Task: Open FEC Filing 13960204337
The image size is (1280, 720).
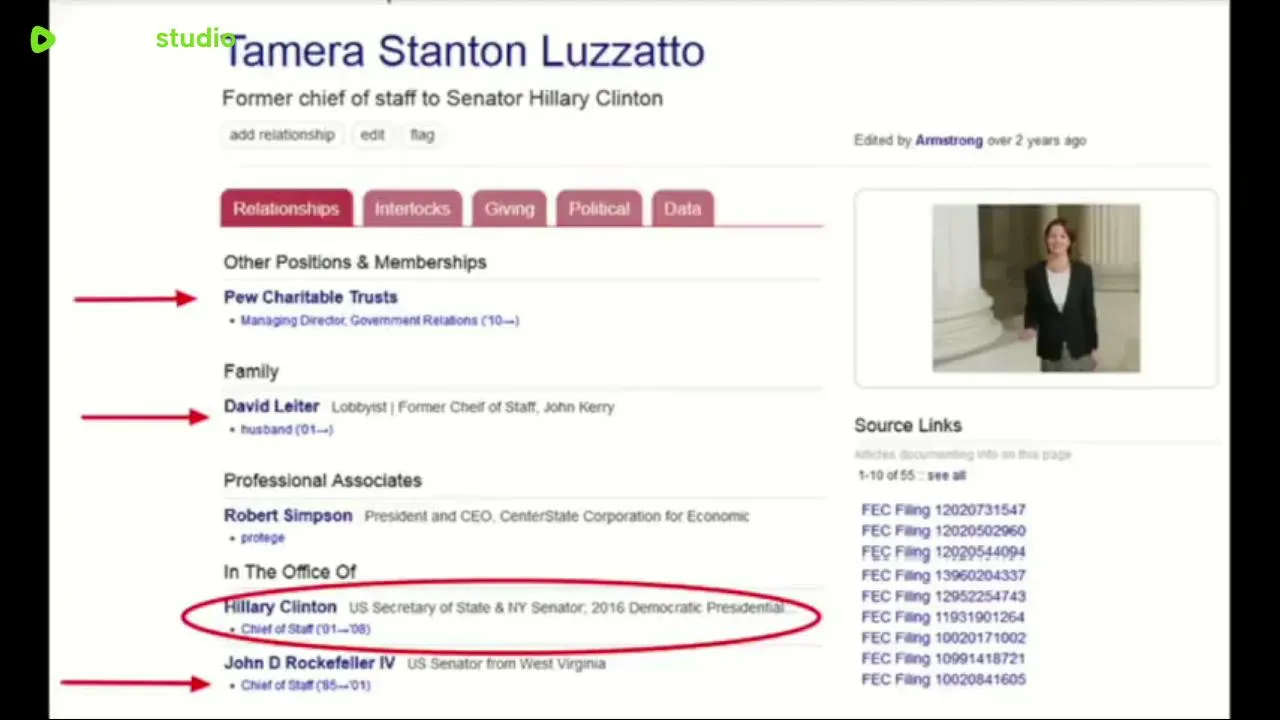Action: pyautogui.click(x=943, y=575)
